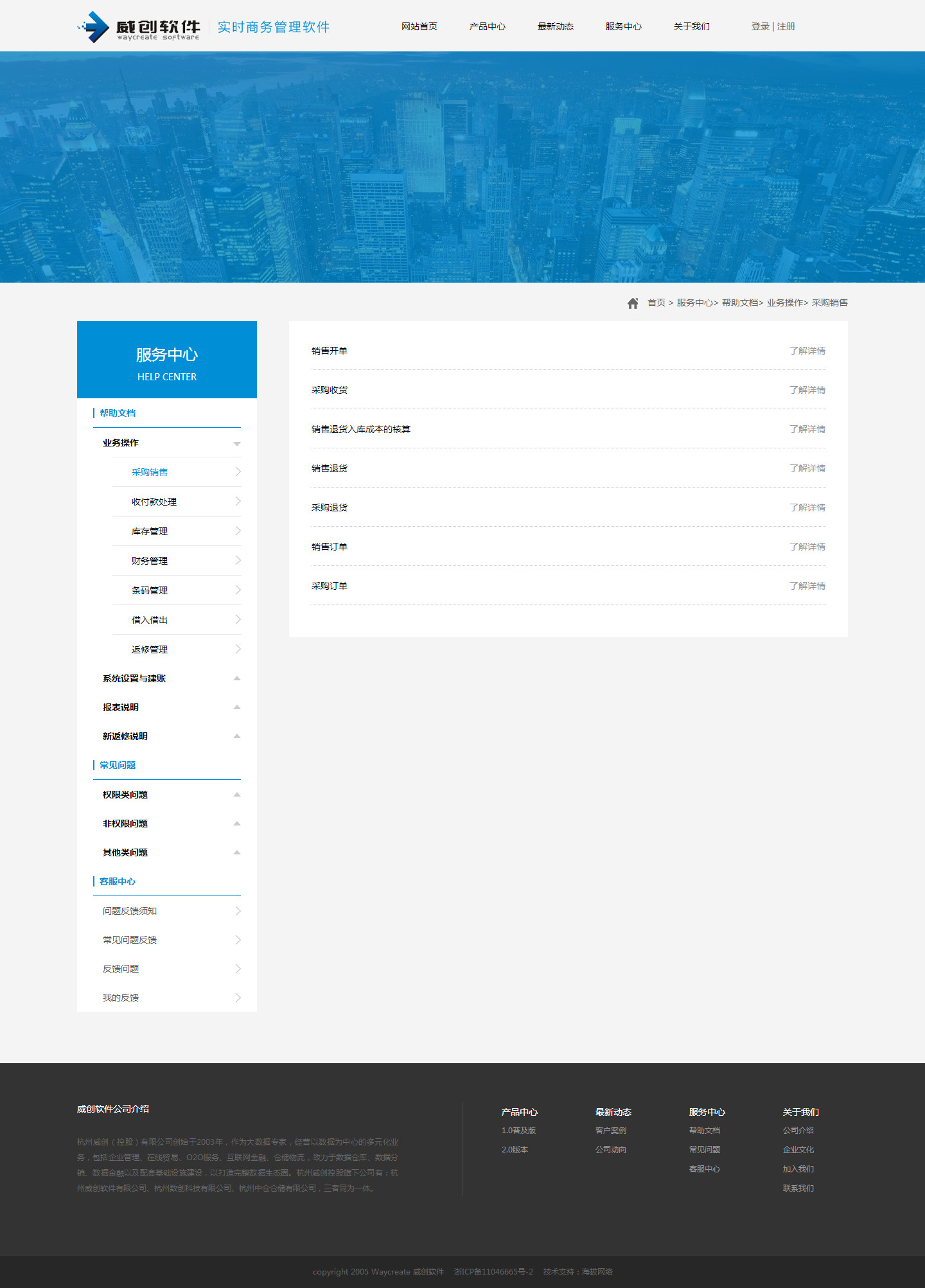Click arrow icon beside 常见问题反馈
The width and height of the screenshot is (925, 1288).
click(238, 940)
